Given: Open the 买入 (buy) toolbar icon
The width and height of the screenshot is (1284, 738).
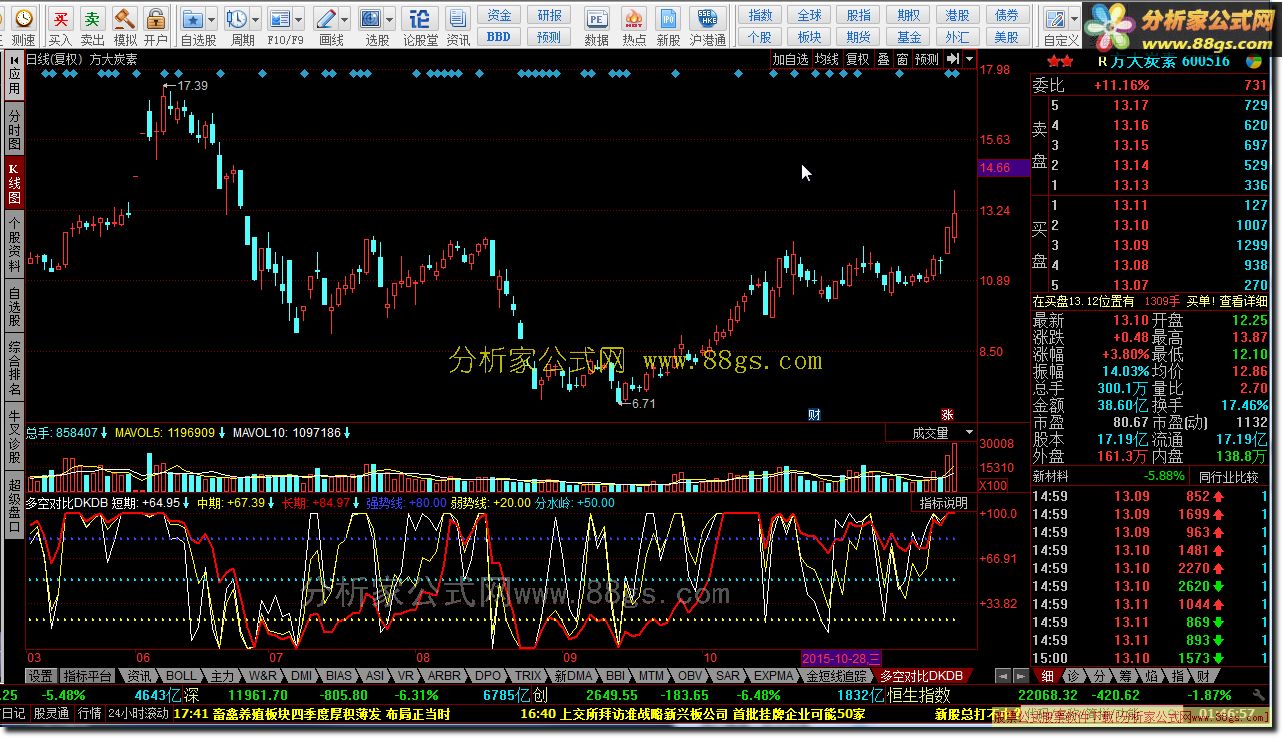Looking at the screenshot, I should tap(60, 18).
